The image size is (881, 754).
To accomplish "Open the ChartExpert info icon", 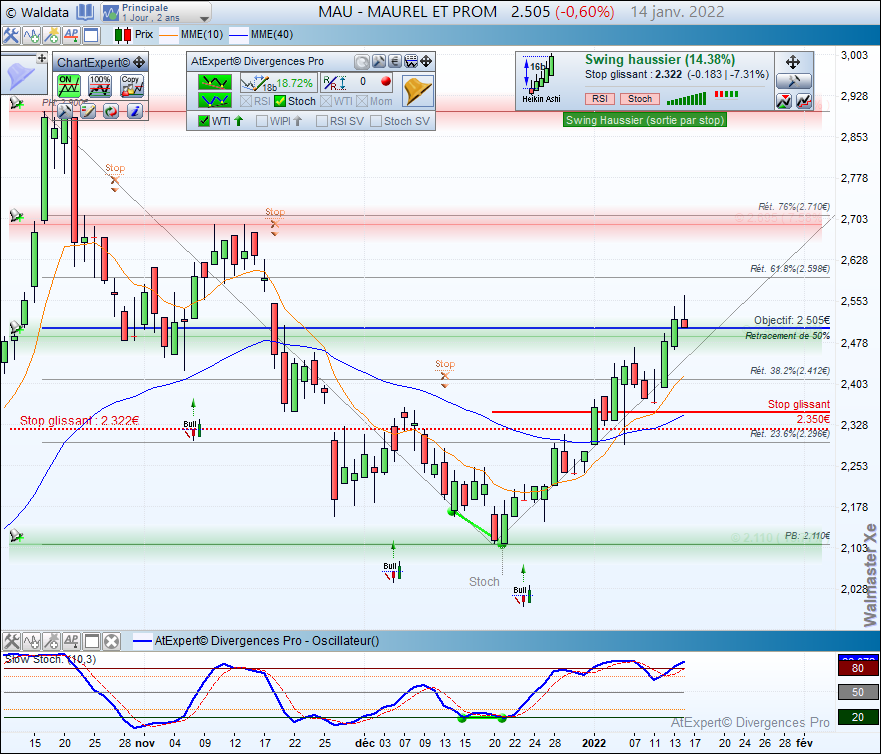I will coord(135,111).
